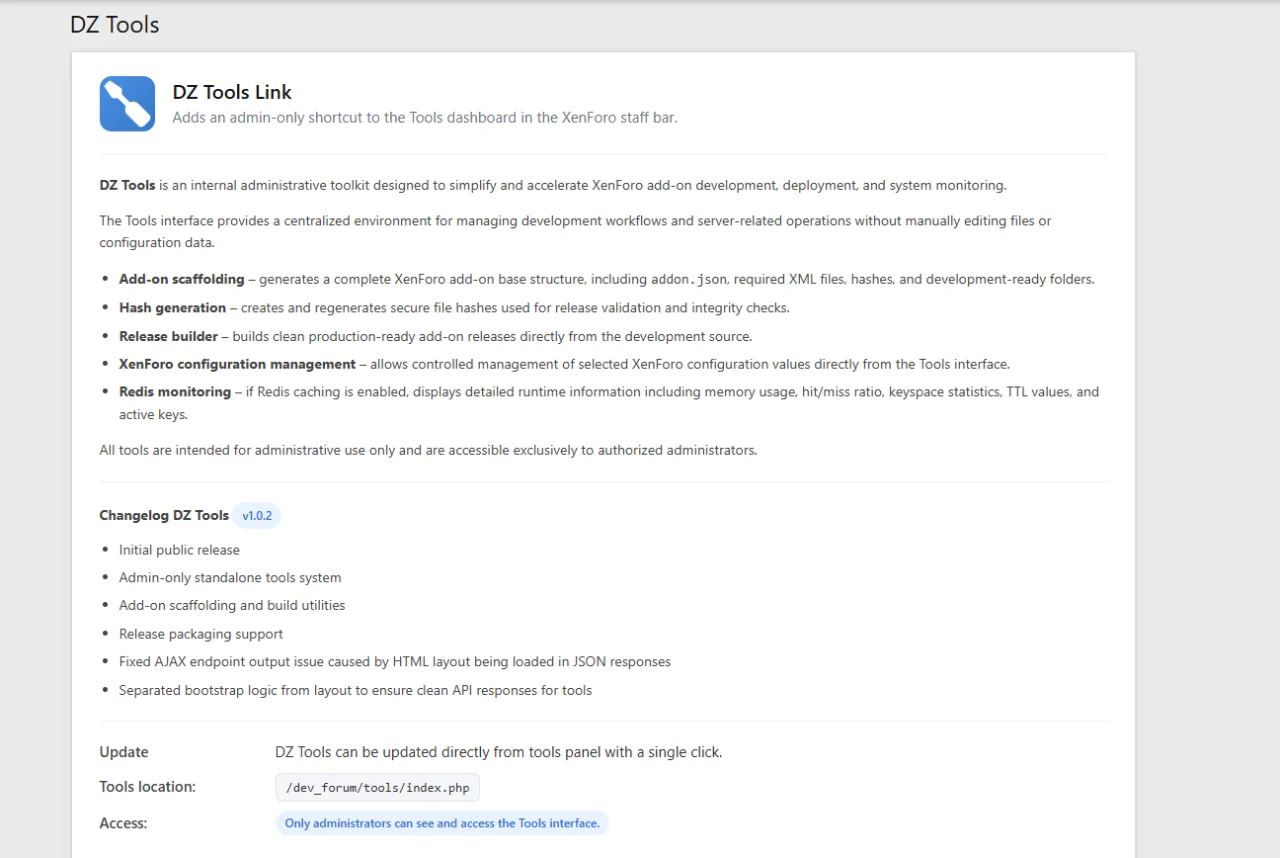Click the Redis monitoring bold term
Viewport: 1280px width, 858px height.
click(x=174, y=392)
